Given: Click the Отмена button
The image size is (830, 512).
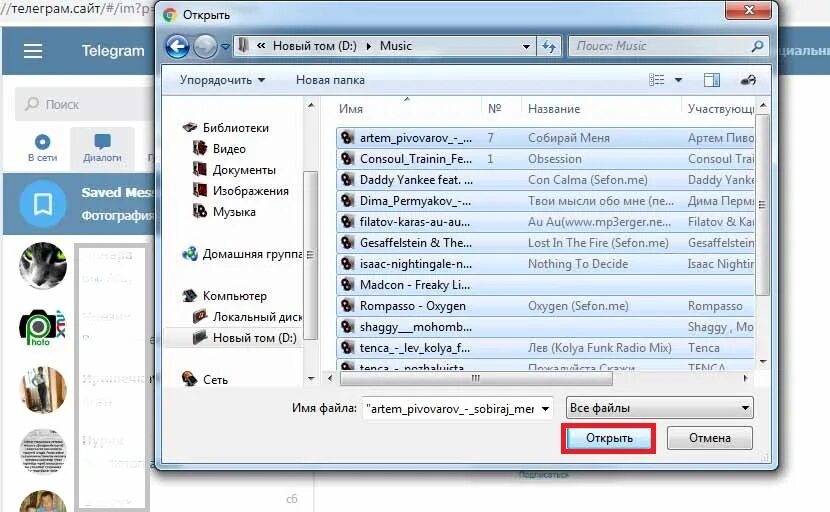Looking at the screenshot, I should click(x=709, y=438).
